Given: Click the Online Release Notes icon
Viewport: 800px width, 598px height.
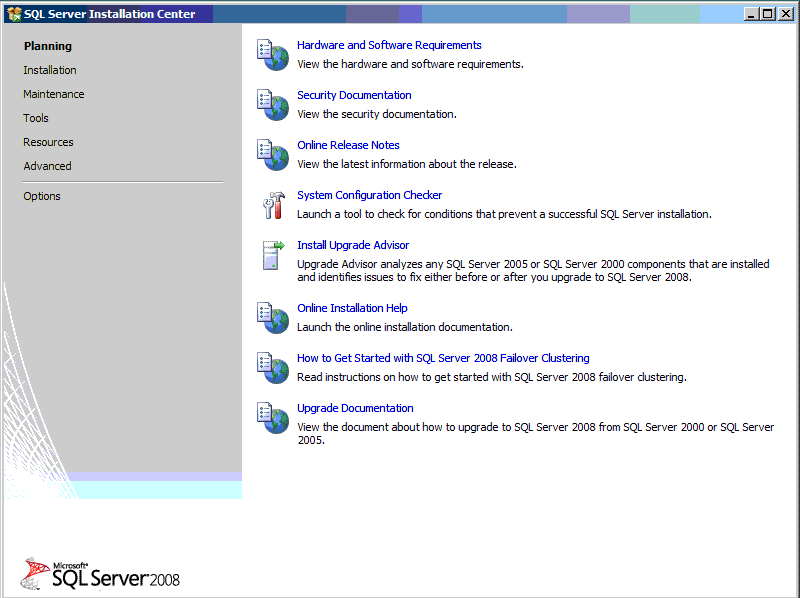Looking at the screenshot, I should (x=272, y=154).
